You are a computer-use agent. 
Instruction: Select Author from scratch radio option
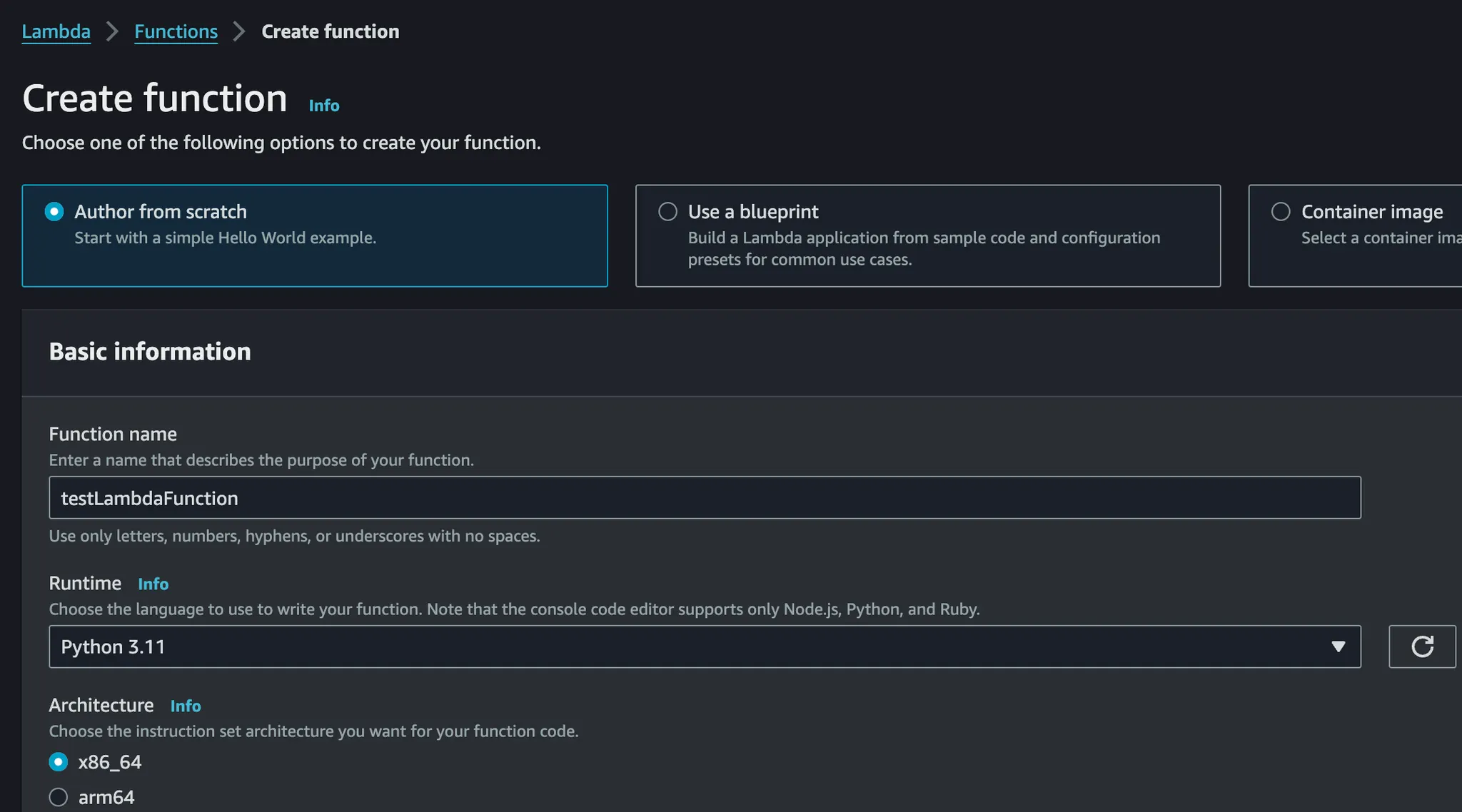coord(54,212)
